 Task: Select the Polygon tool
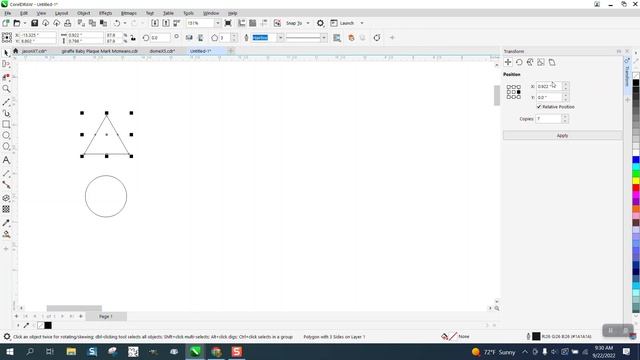pos(6,147)
